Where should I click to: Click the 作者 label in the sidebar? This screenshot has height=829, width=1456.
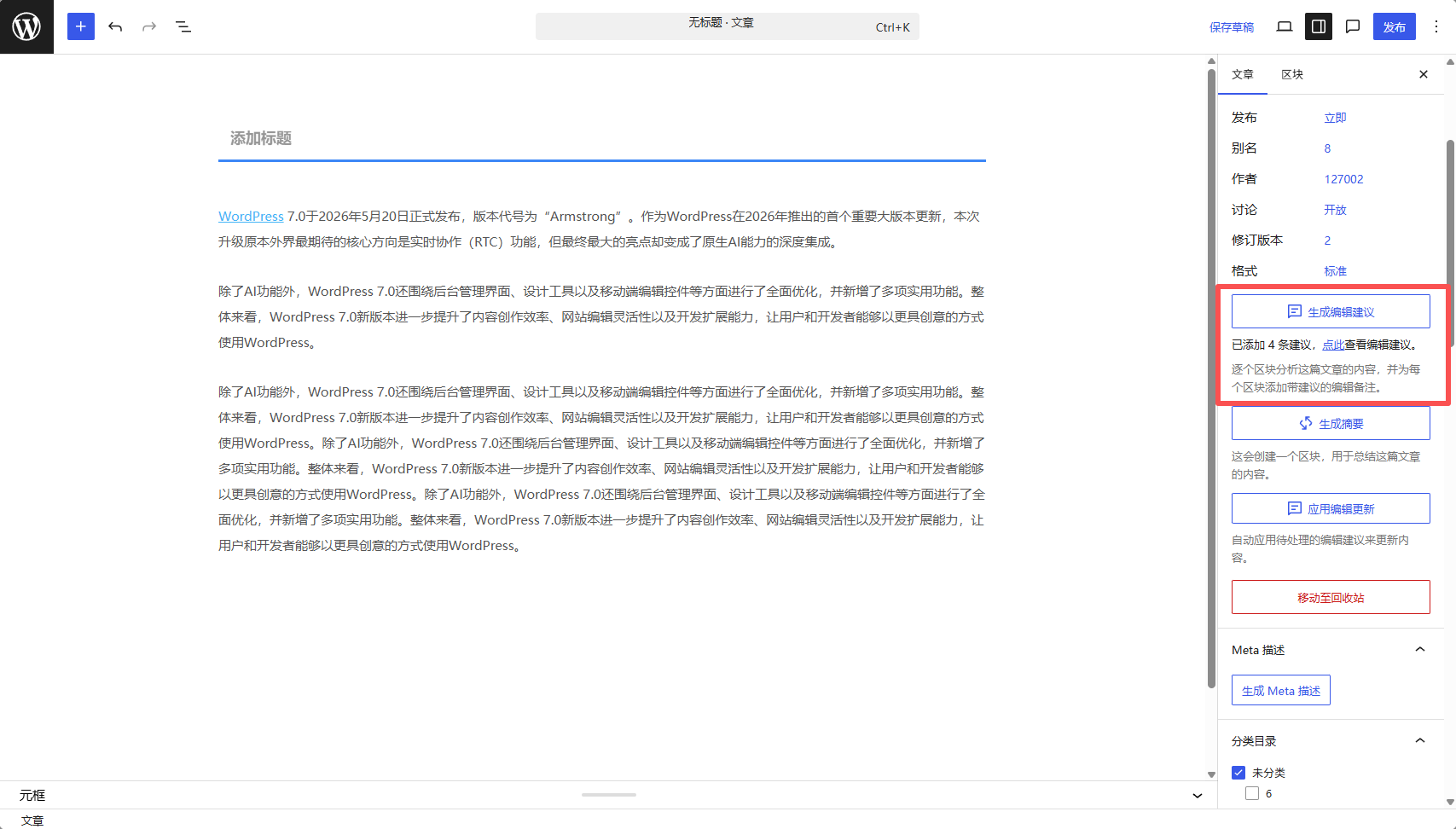(x=1244, y=179)
